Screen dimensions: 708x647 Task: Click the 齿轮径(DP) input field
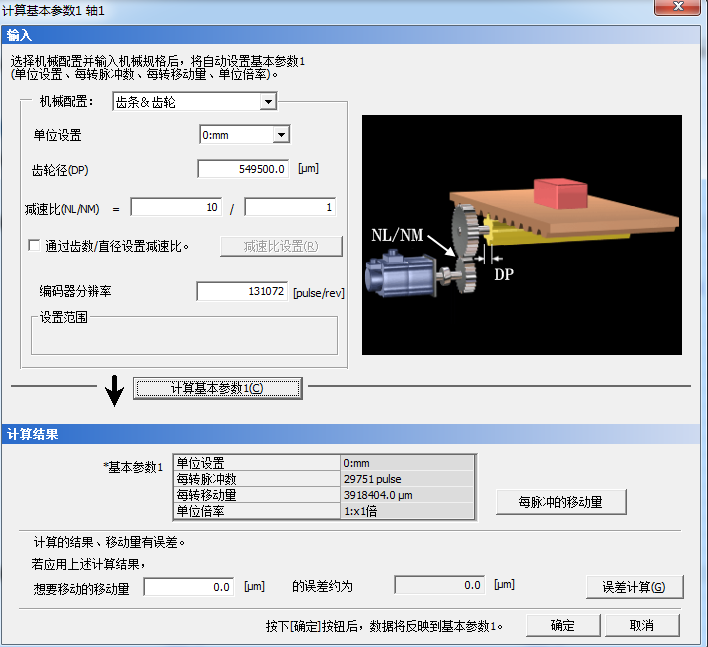pyautogui.click(x=243, y=169)
